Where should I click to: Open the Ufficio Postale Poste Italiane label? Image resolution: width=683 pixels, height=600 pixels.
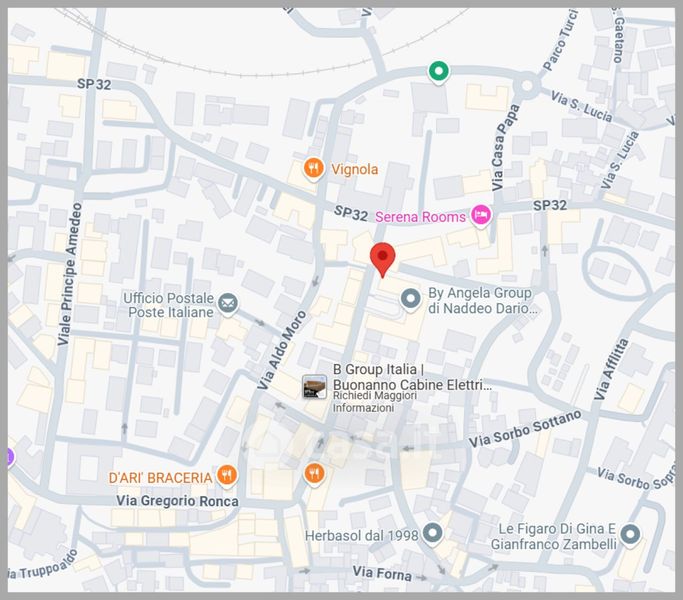coord(168,305)
